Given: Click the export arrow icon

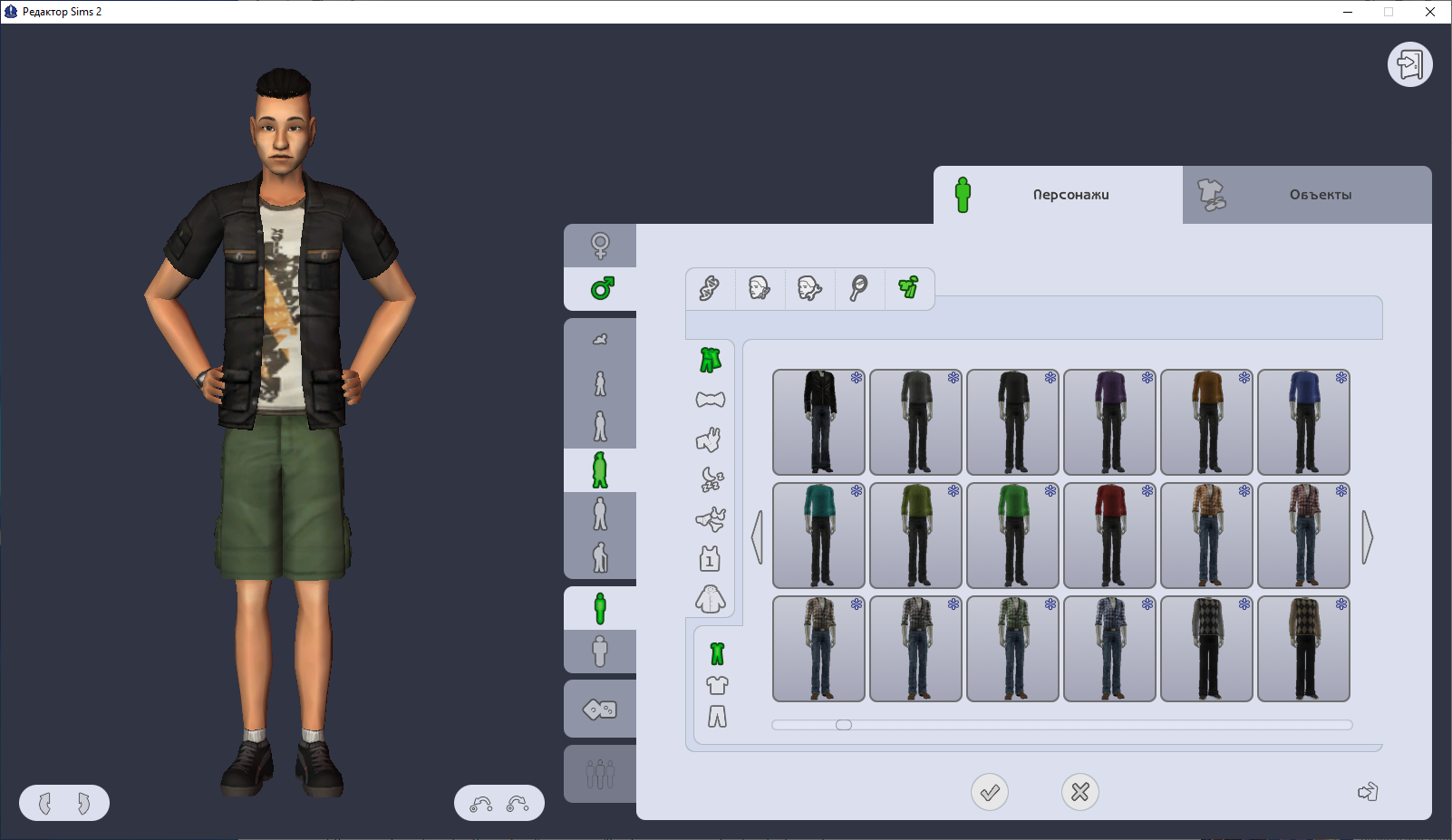Looking at the screenshot, I should pos(1368,792).
